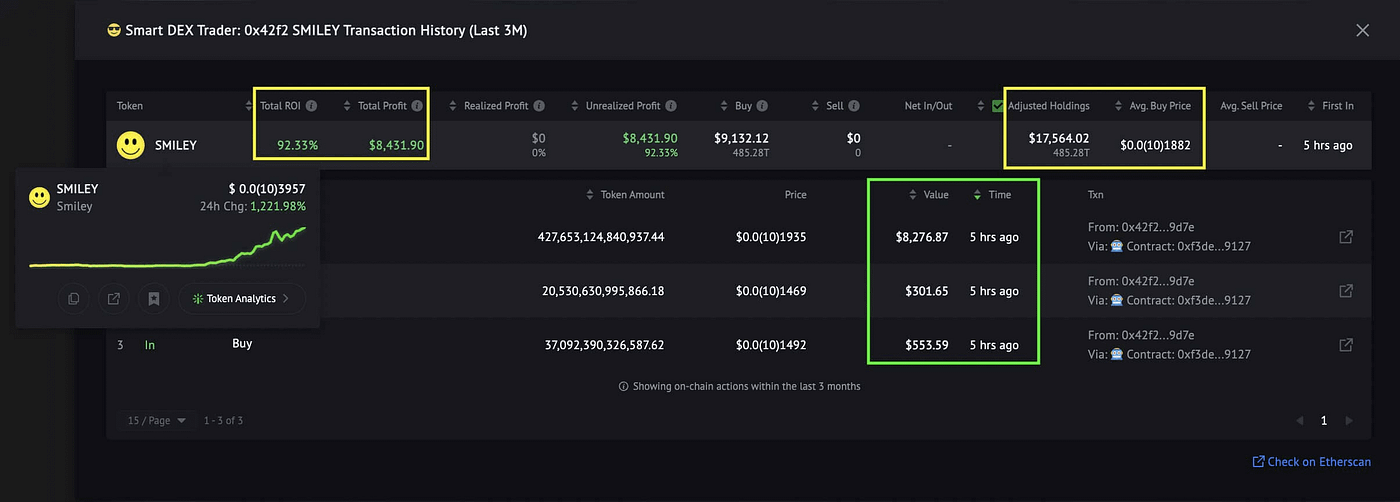Click price $0.0(10)1935
This screenshot has width=1400, height=502.
tap(771, 237)
